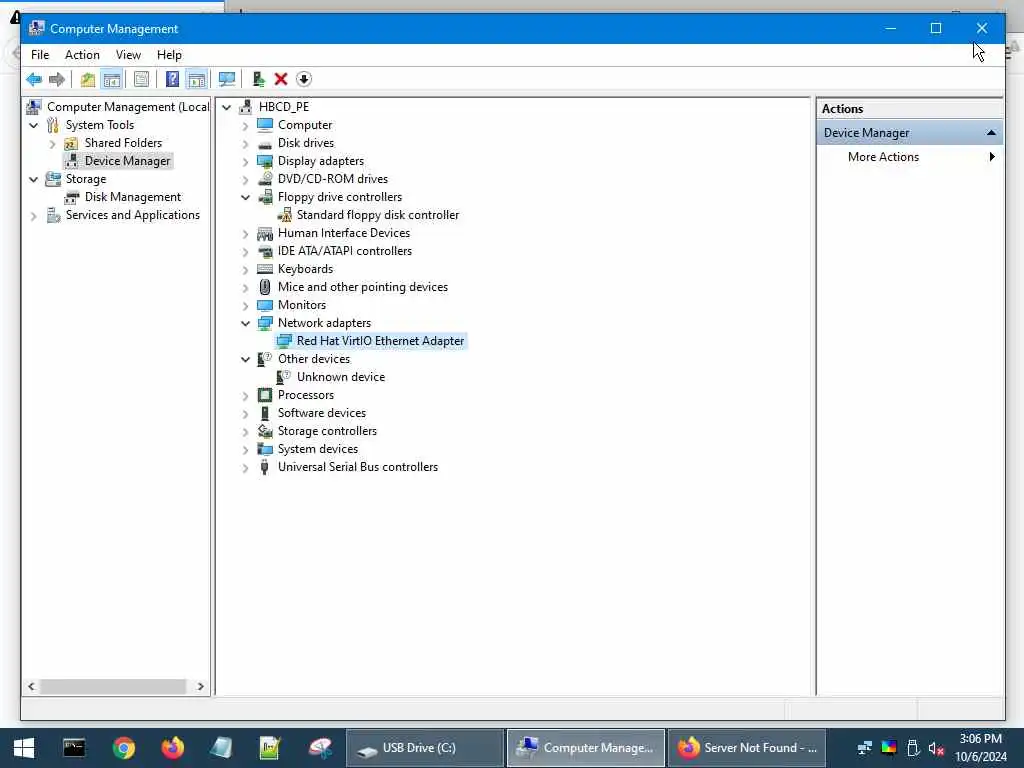Open Command Prompt from the taskbar
The width and height of the screenshot is (1024, 768).
(x=74, y=748)
